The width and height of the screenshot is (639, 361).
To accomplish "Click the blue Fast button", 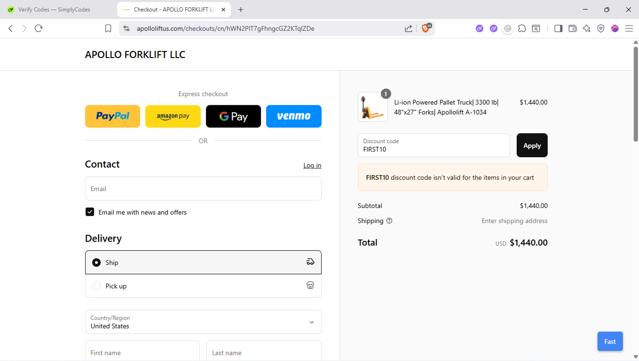I will pyautogui.click(x=610, y=341).
